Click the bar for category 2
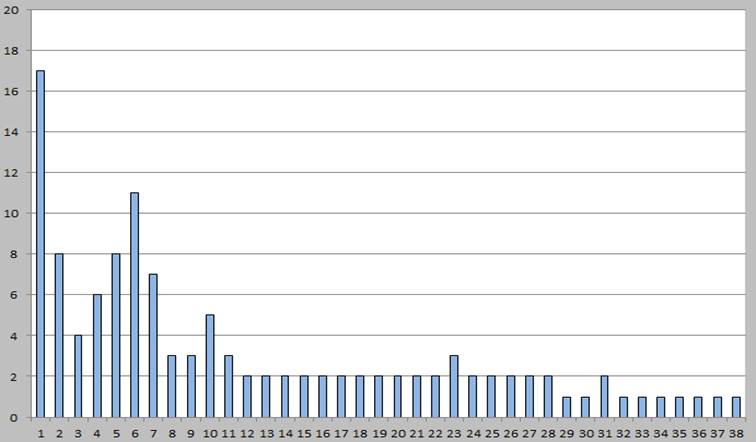The width and height of the screenshot is (756, 442). pos(59,336)
